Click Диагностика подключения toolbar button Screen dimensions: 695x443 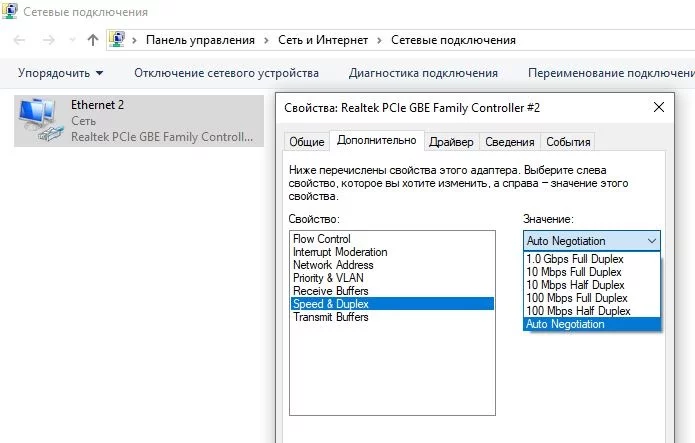pos(423,73)
